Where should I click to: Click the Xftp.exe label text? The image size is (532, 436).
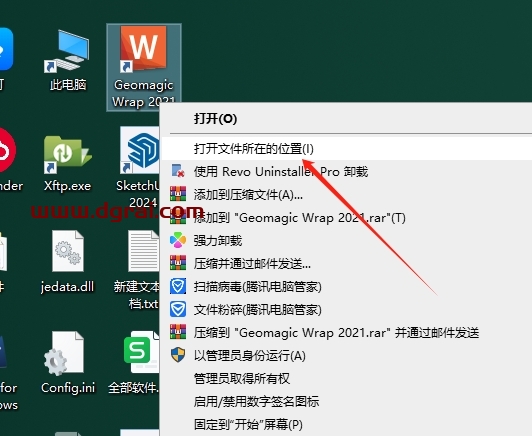[67, 186]
